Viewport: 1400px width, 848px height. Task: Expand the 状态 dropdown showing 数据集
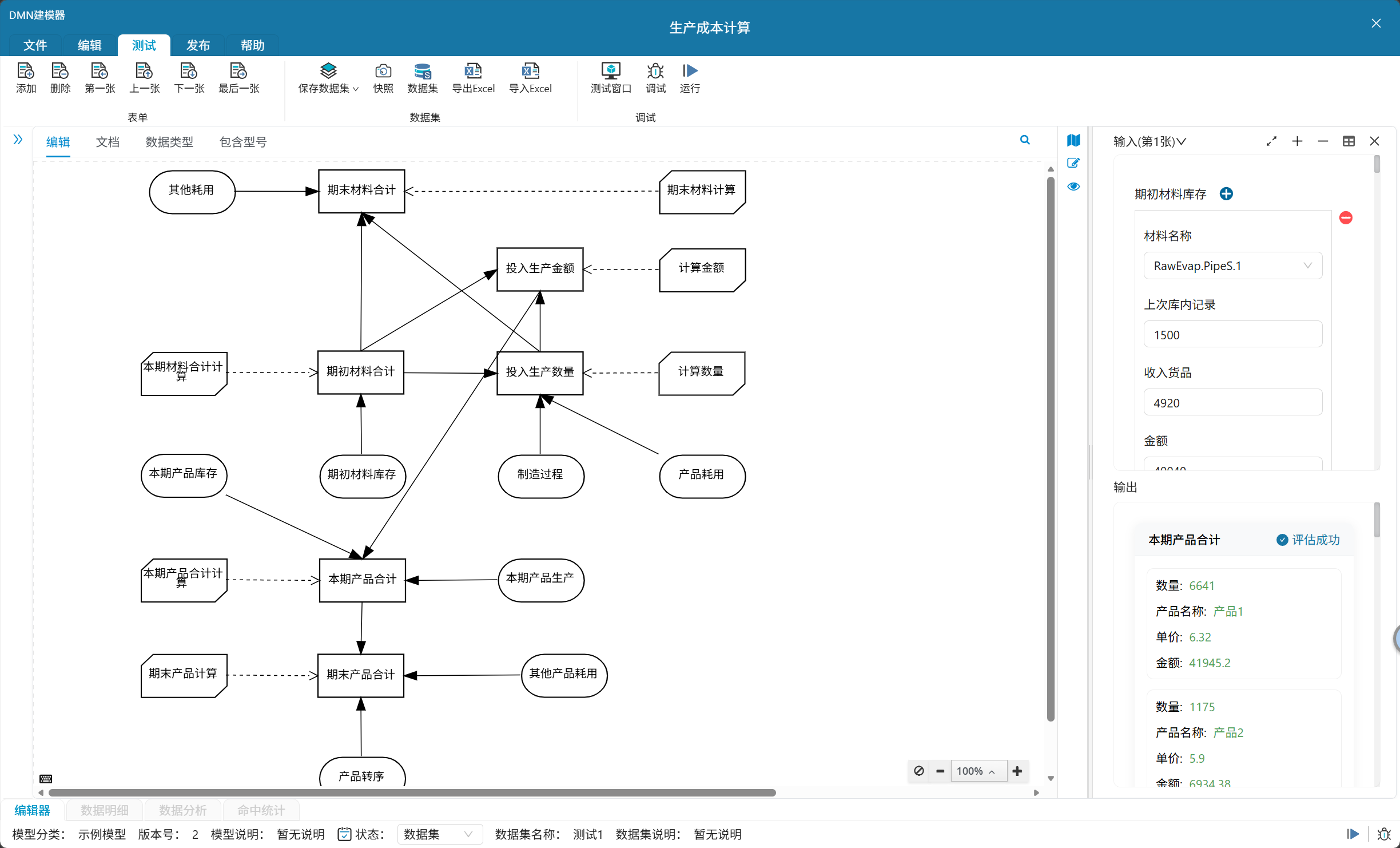point(439,834)
